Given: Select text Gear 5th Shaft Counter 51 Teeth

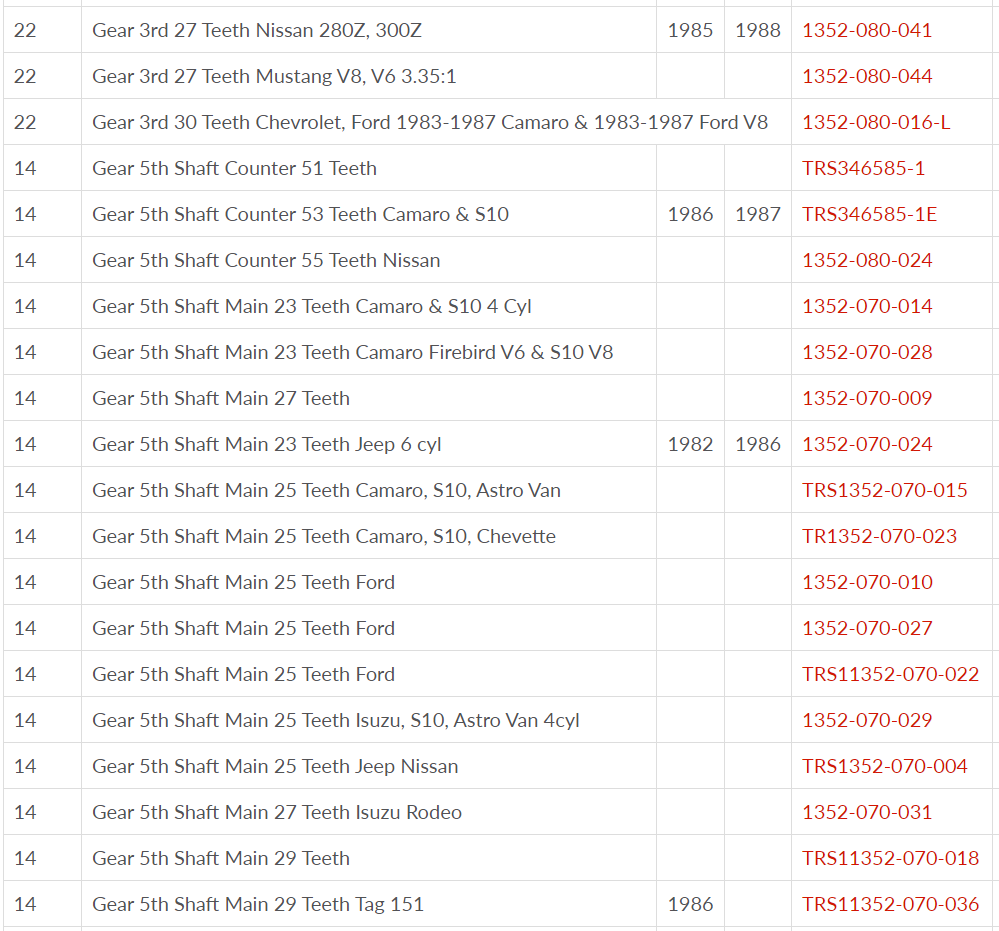Looking at the screenshot, I should coord(234,168).
